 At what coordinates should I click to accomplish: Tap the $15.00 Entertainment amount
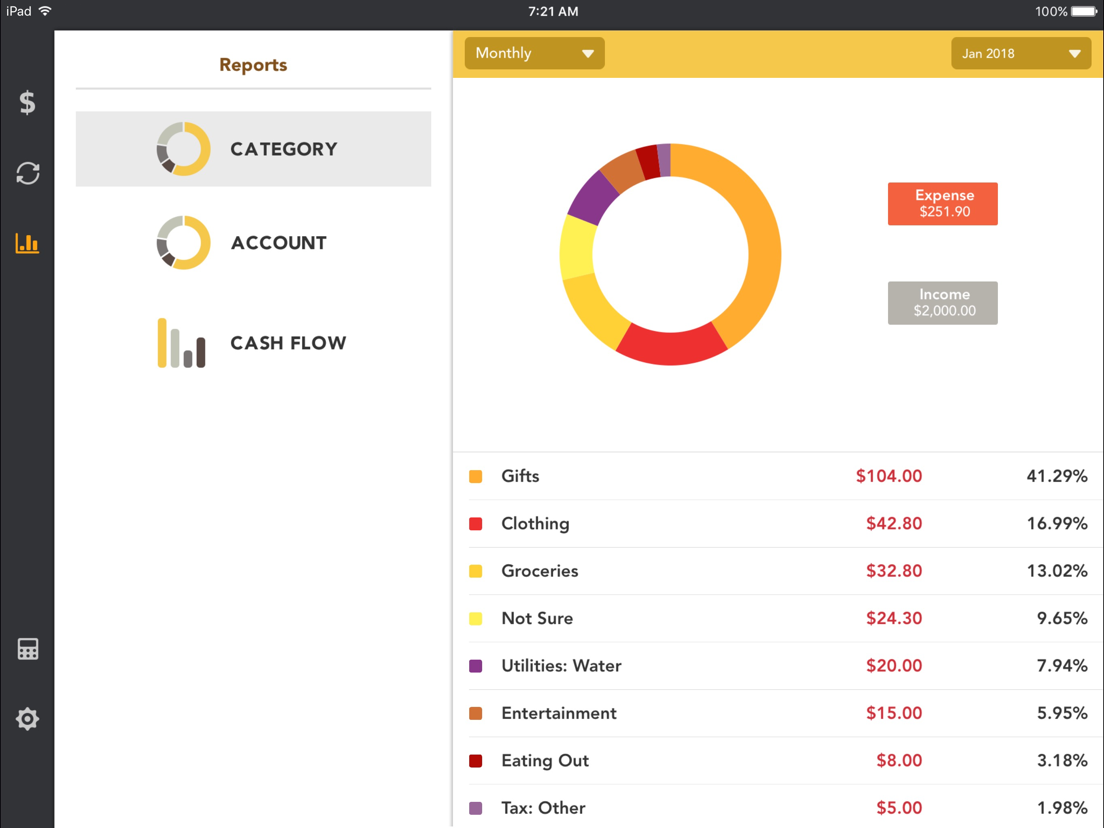(894, 713)
